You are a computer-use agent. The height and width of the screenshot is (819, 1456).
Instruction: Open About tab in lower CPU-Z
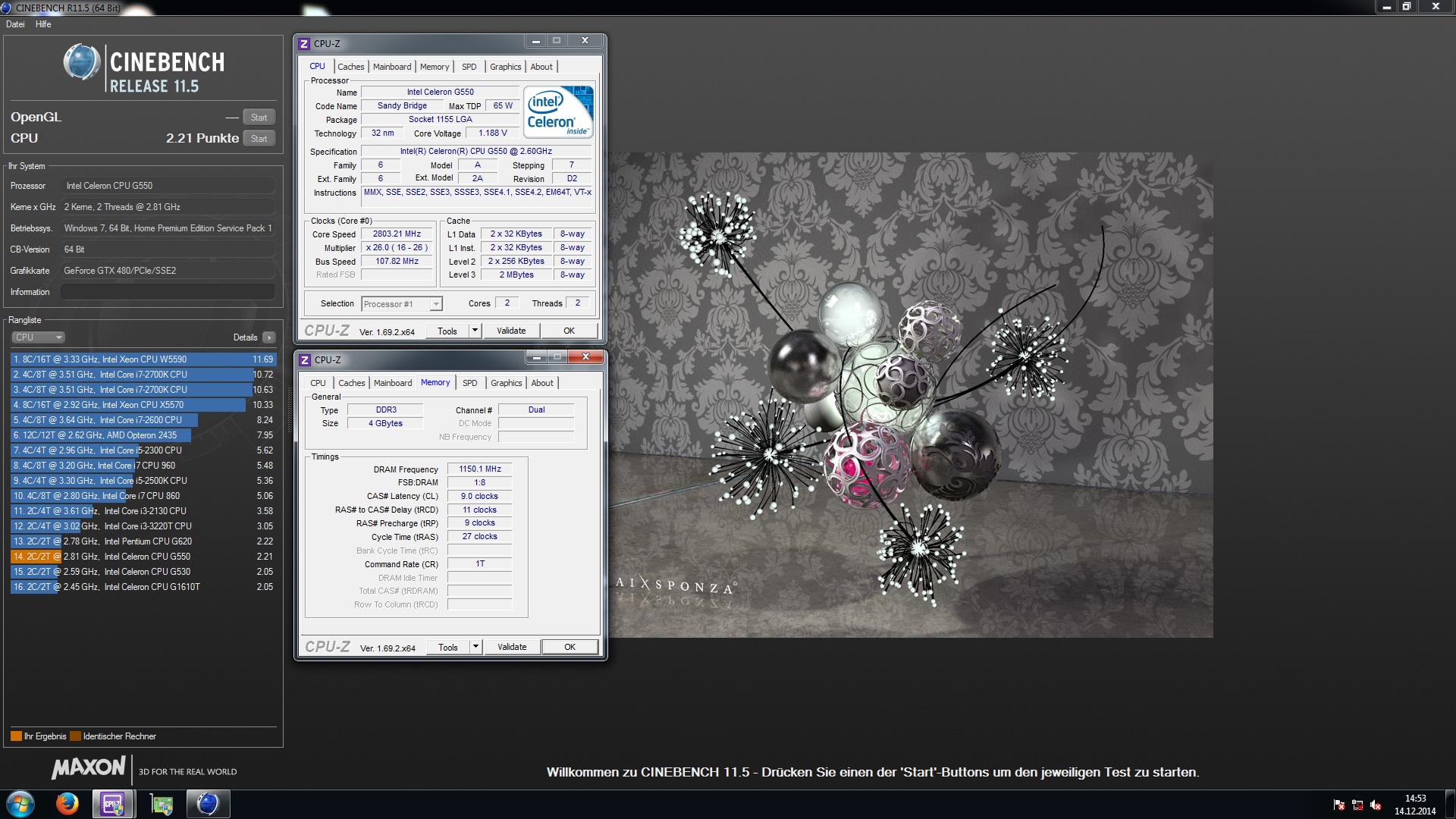542,383
